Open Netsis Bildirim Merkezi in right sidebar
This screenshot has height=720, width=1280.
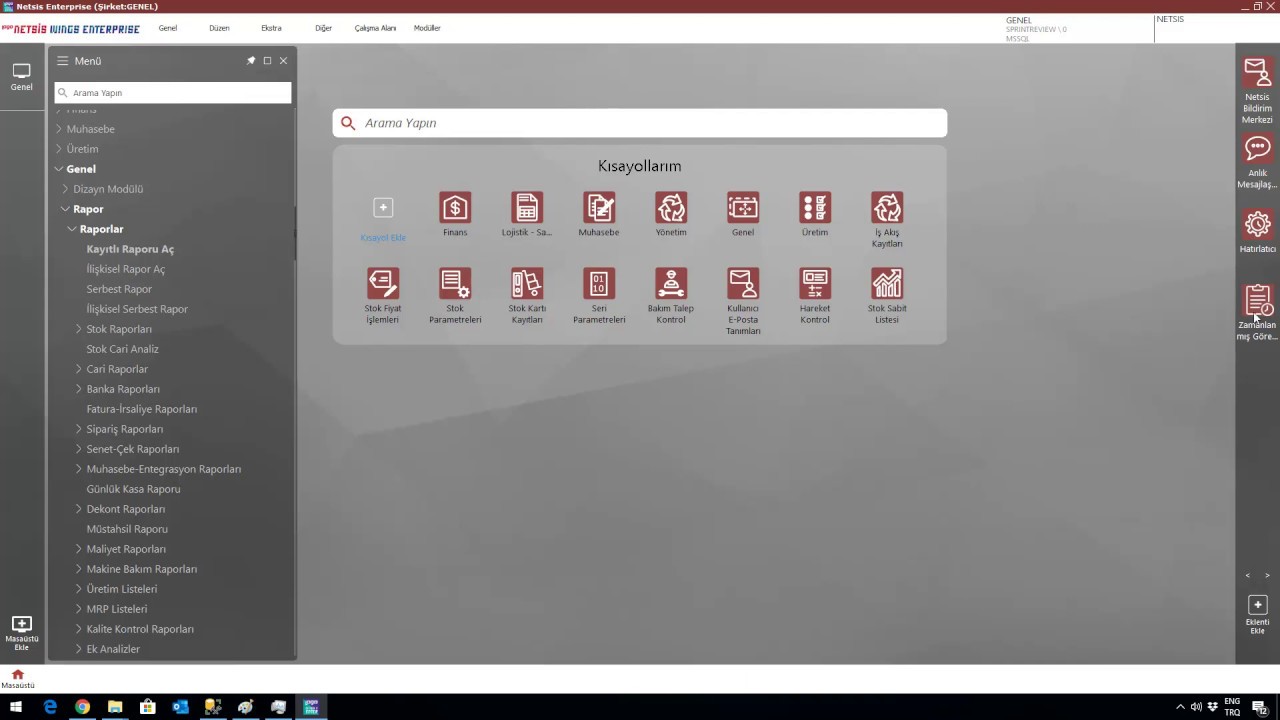[1257, 73]
